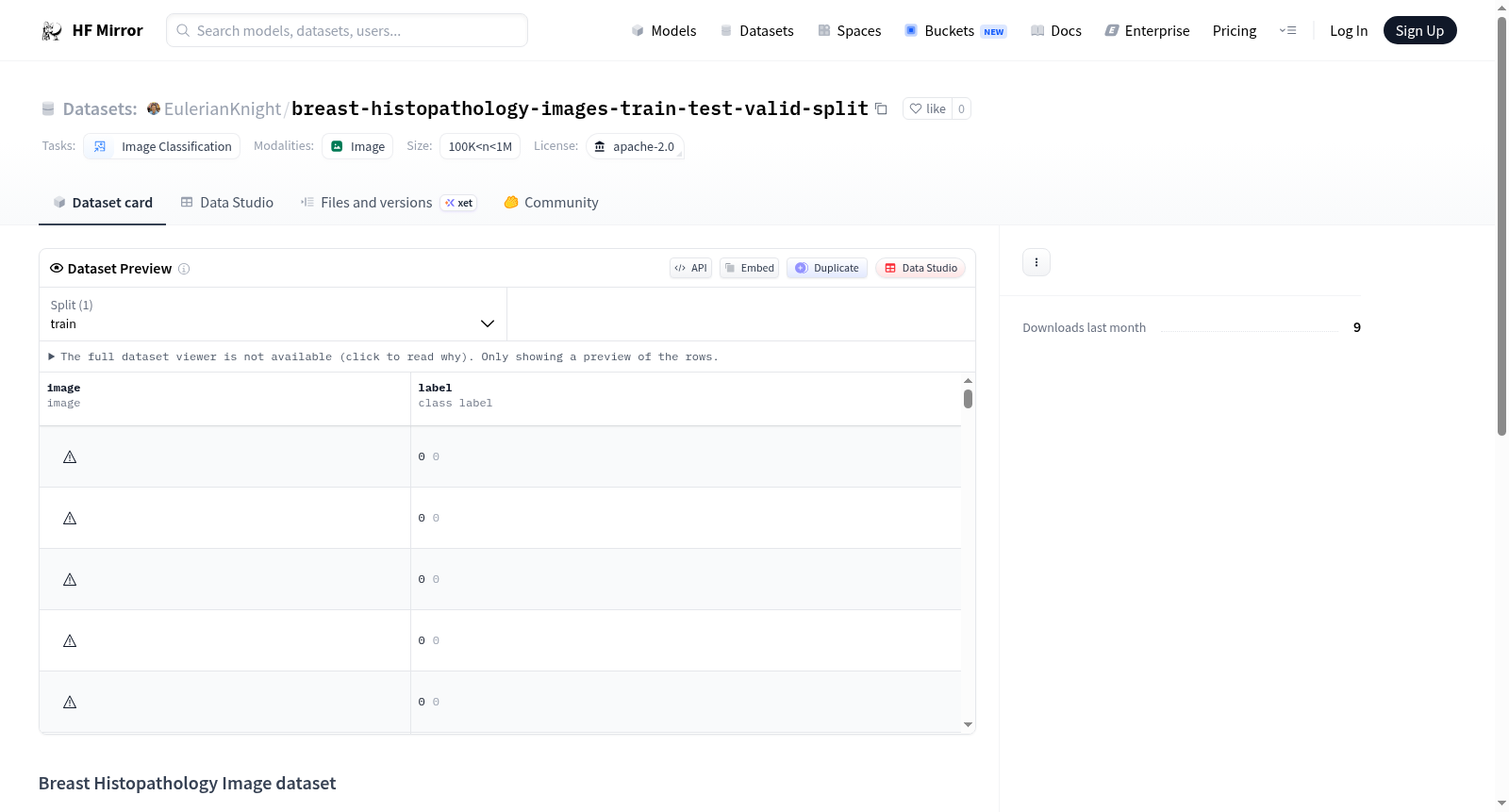1509x812 pixels.
Task: Open the apache-2.0 license tag
Action: (x=635, y=146)
